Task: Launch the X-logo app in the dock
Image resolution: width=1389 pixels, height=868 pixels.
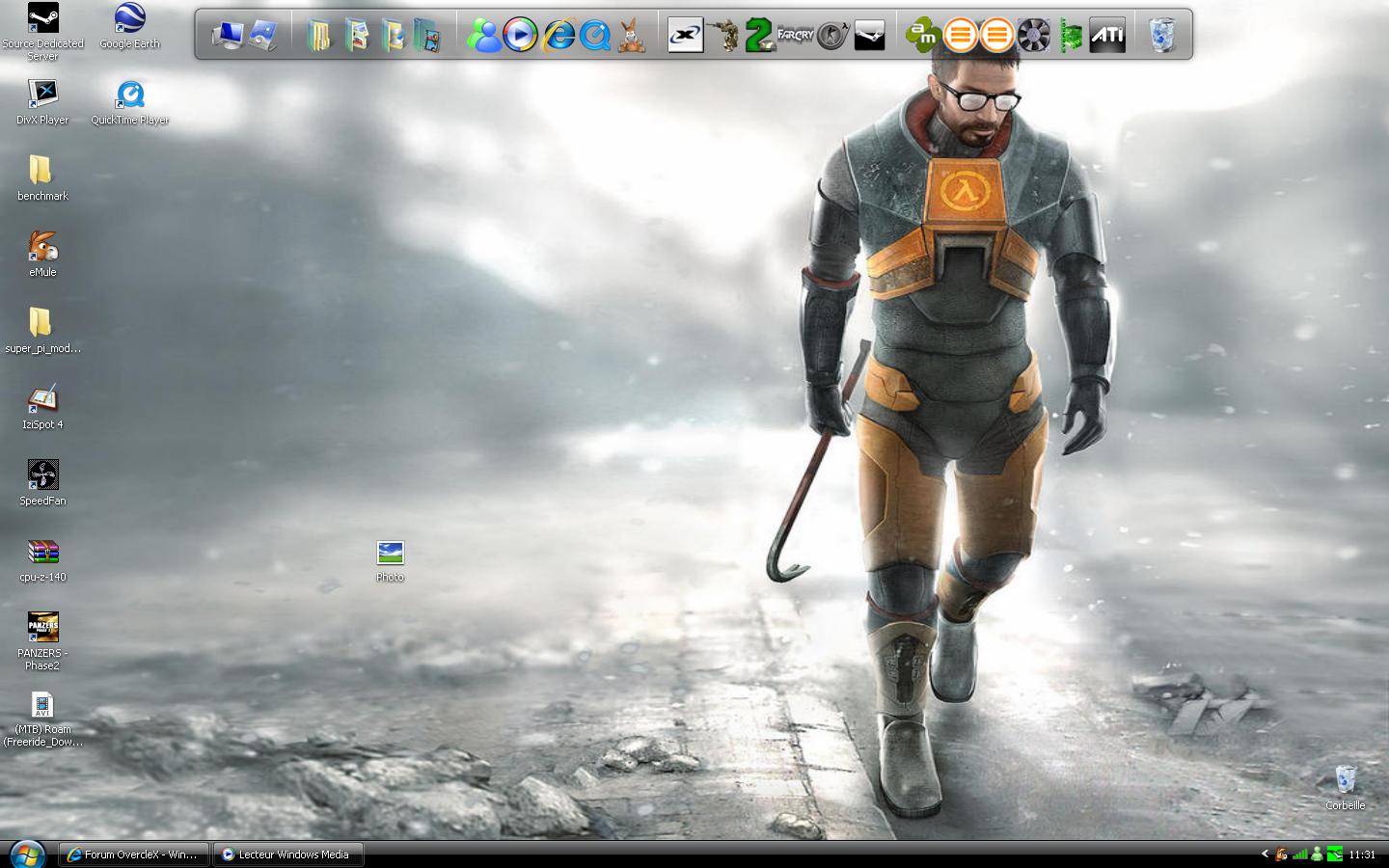Action: click(686, 36)
